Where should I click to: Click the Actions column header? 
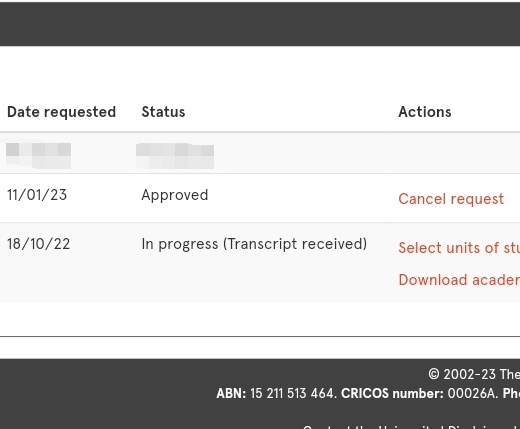point(425,112)
